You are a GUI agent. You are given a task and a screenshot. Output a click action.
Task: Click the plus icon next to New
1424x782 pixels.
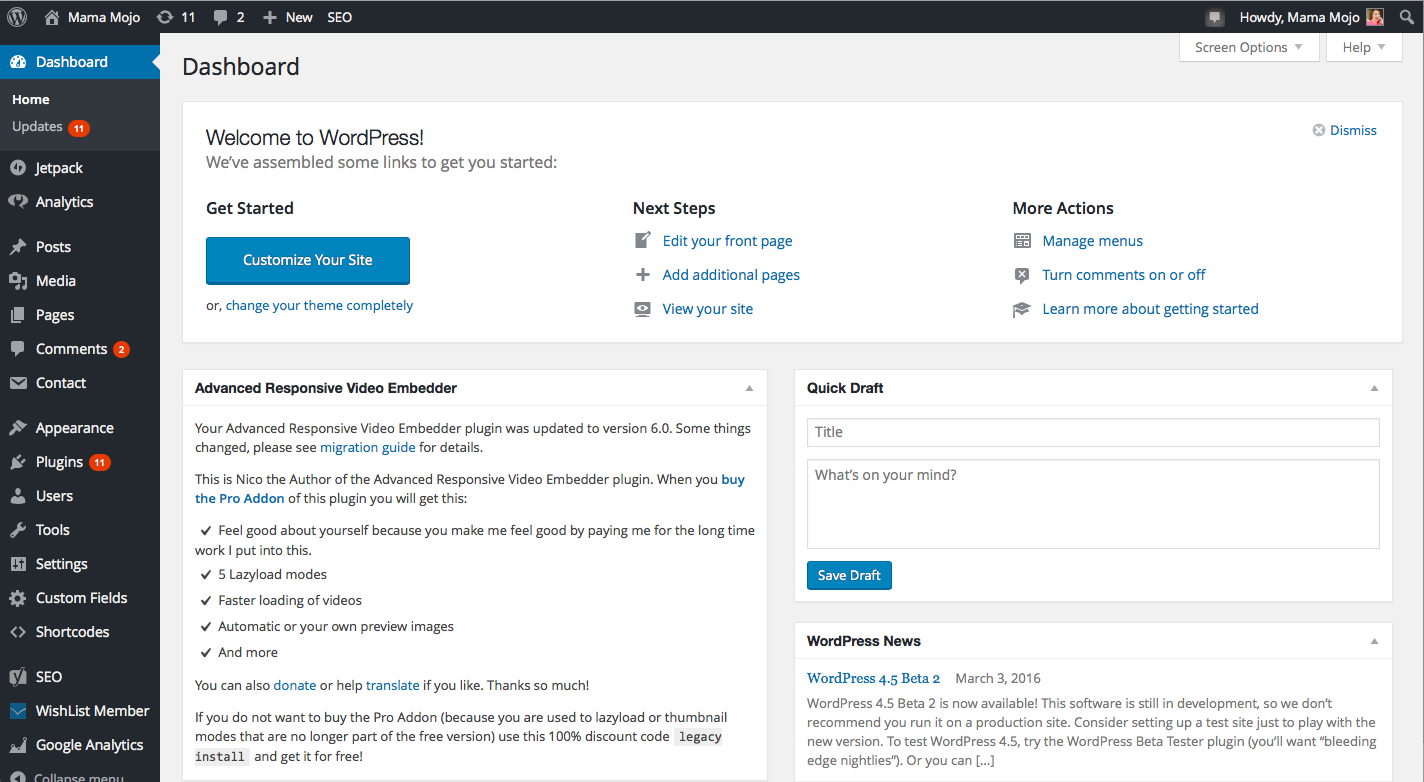click(x=270, y=17)
